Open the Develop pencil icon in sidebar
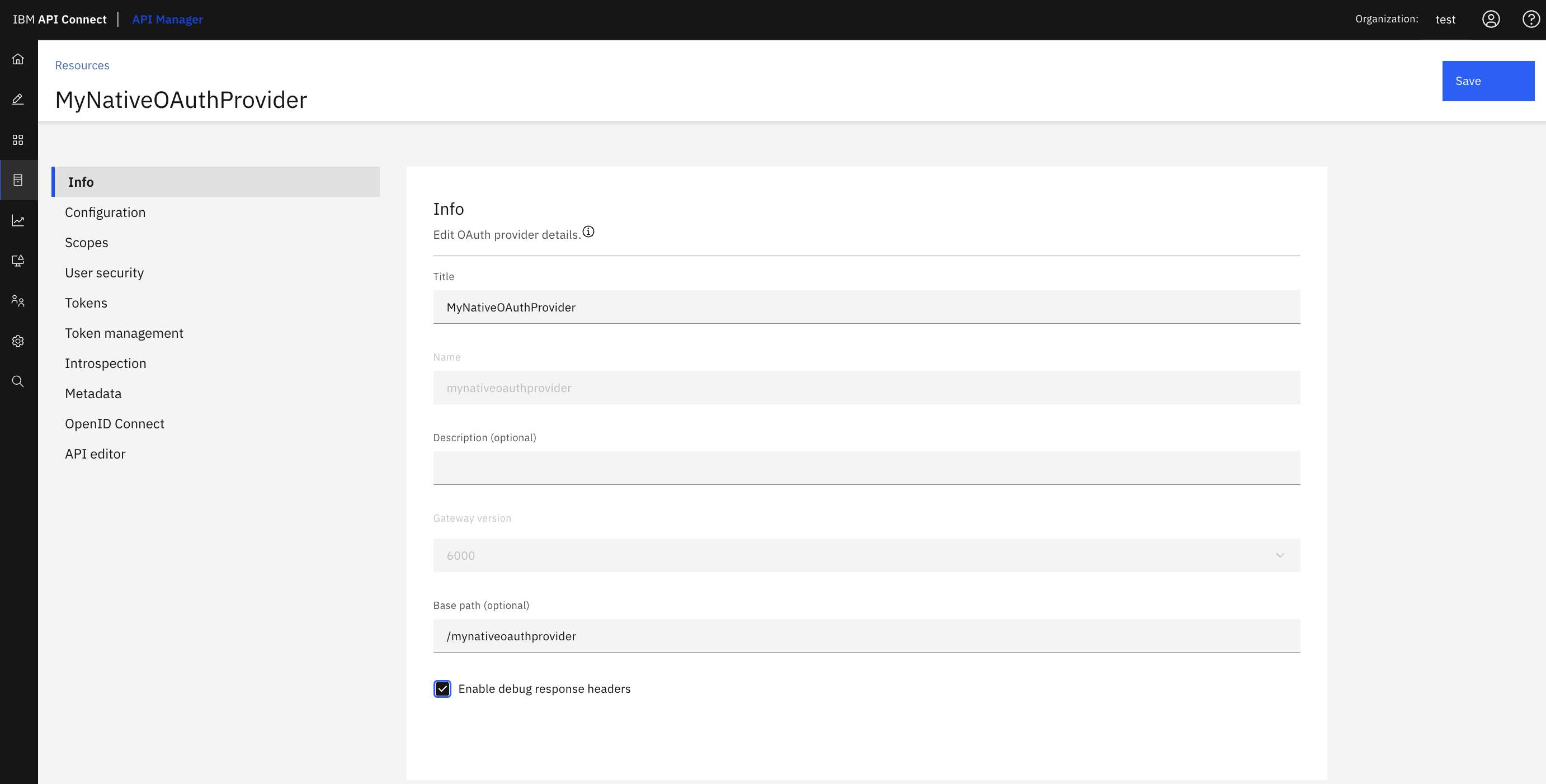Screen dimensions: 1546x784 coord(18,99)
